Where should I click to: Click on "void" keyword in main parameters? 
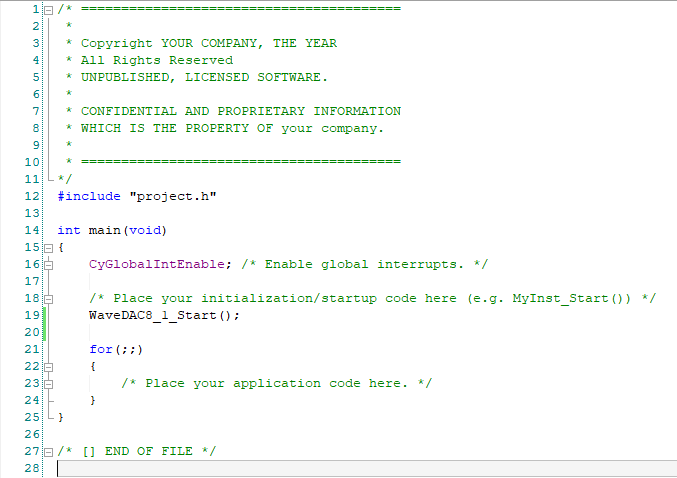(x=145, y=230)
